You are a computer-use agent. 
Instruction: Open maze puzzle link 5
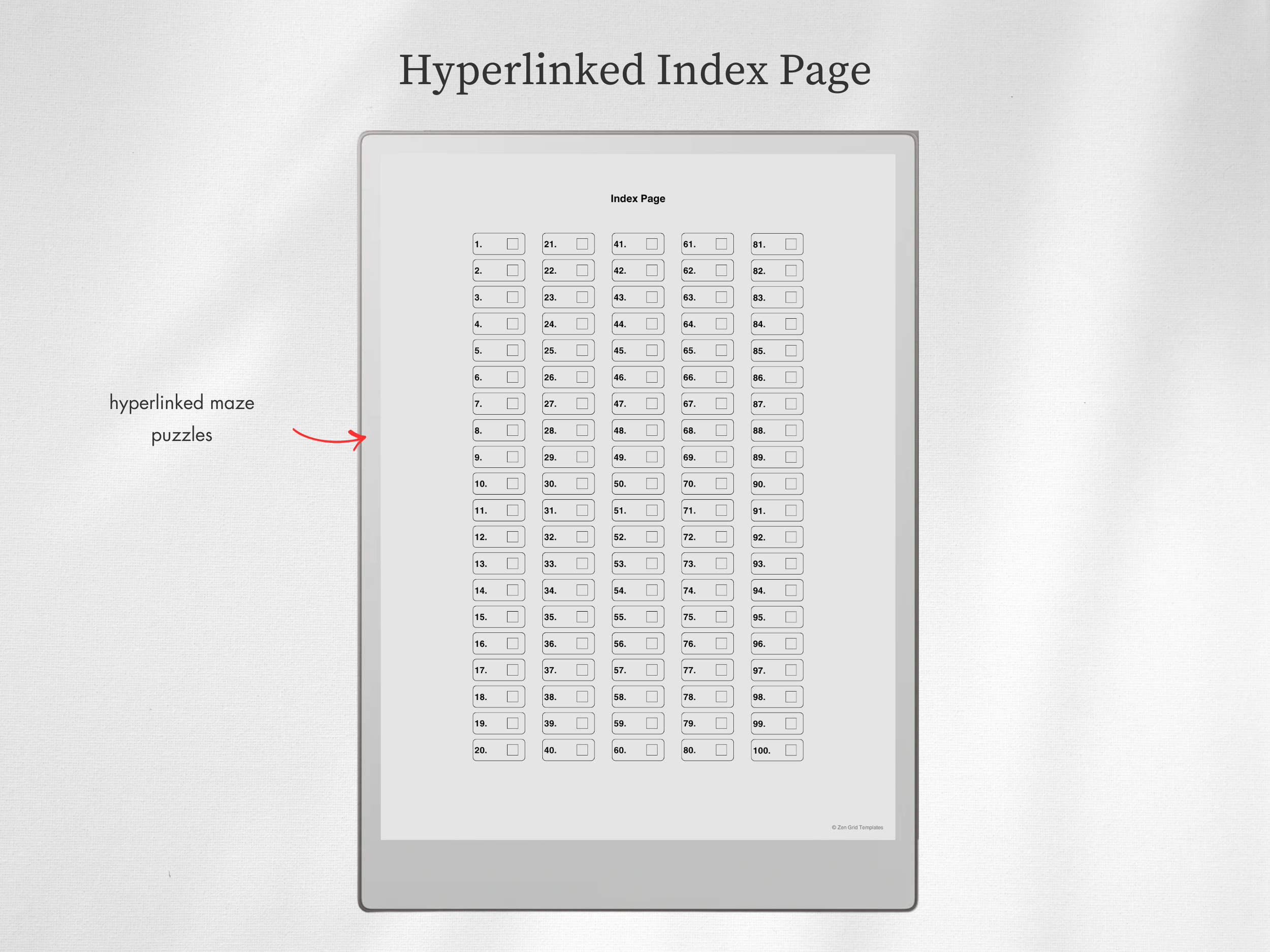499,350
